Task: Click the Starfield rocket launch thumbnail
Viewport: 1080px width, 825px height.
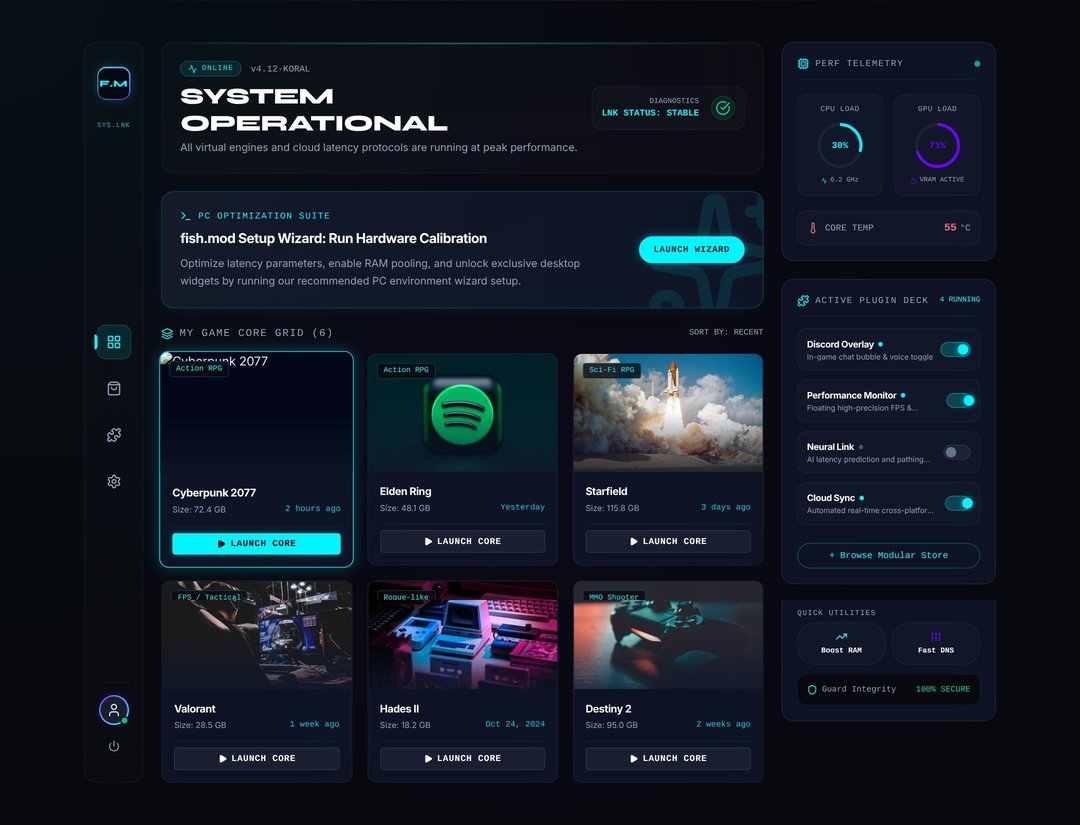Action: [x=668, y=413]
